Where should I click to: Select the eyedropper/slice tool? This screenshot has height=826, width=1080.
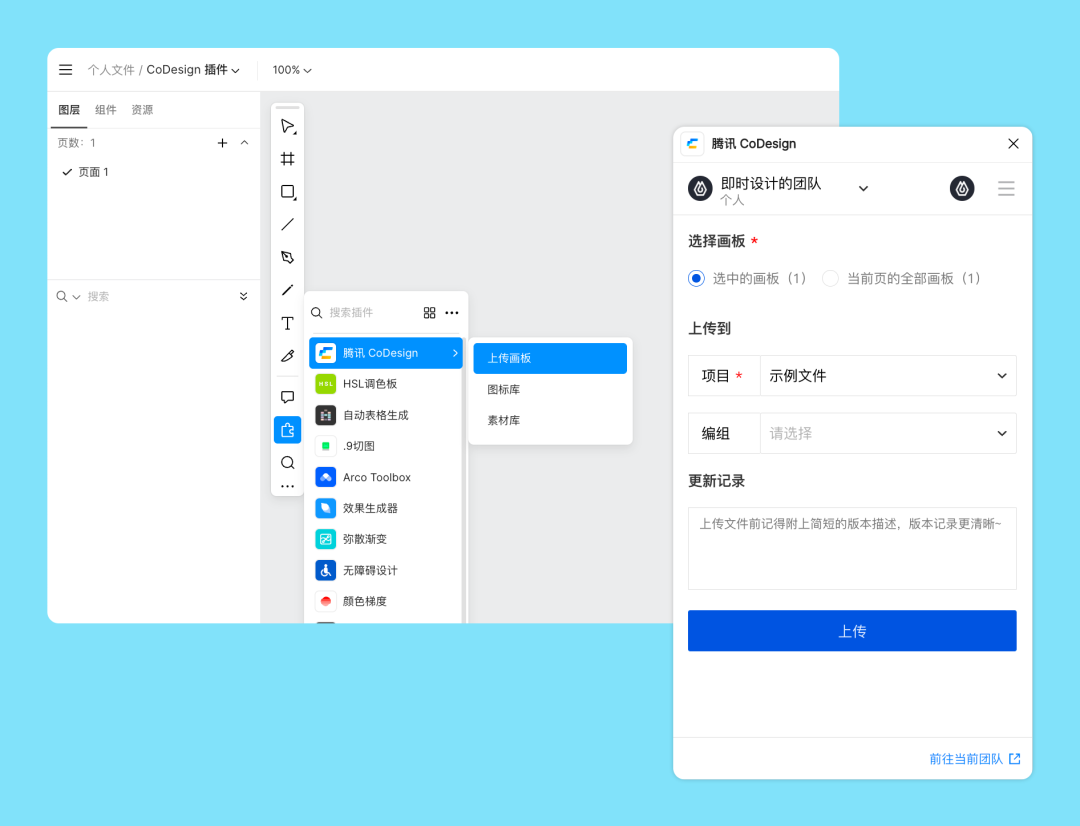(x=288, y=356)
